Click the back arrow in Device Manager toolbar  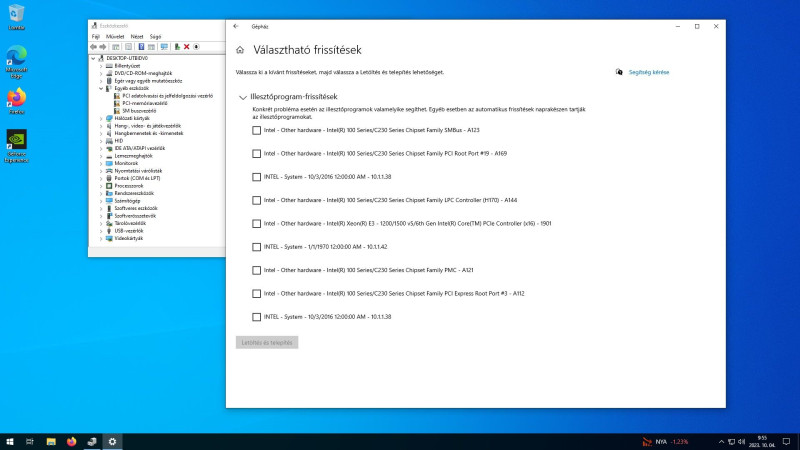93,47
